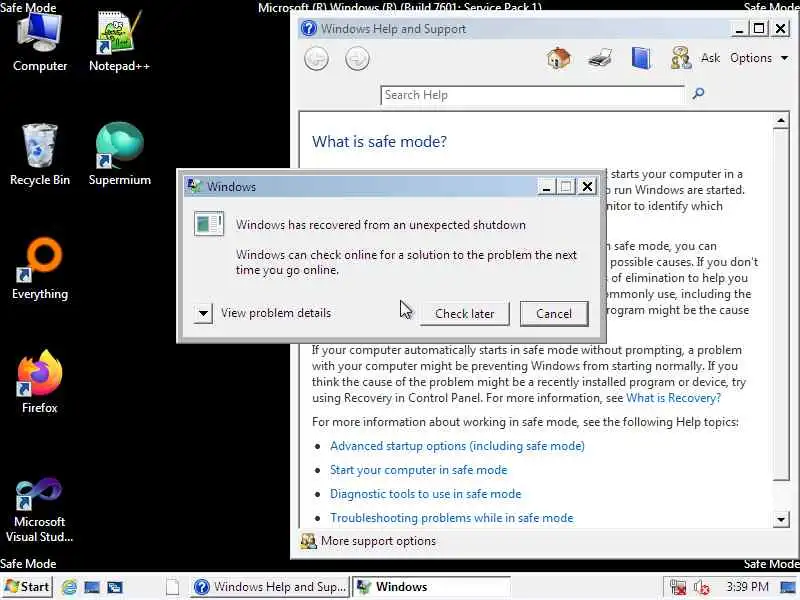This screenshot has width=800, height=600.
Task: Open Diagnostic tools to use in safe mode
Action: [x=426, y=494]
